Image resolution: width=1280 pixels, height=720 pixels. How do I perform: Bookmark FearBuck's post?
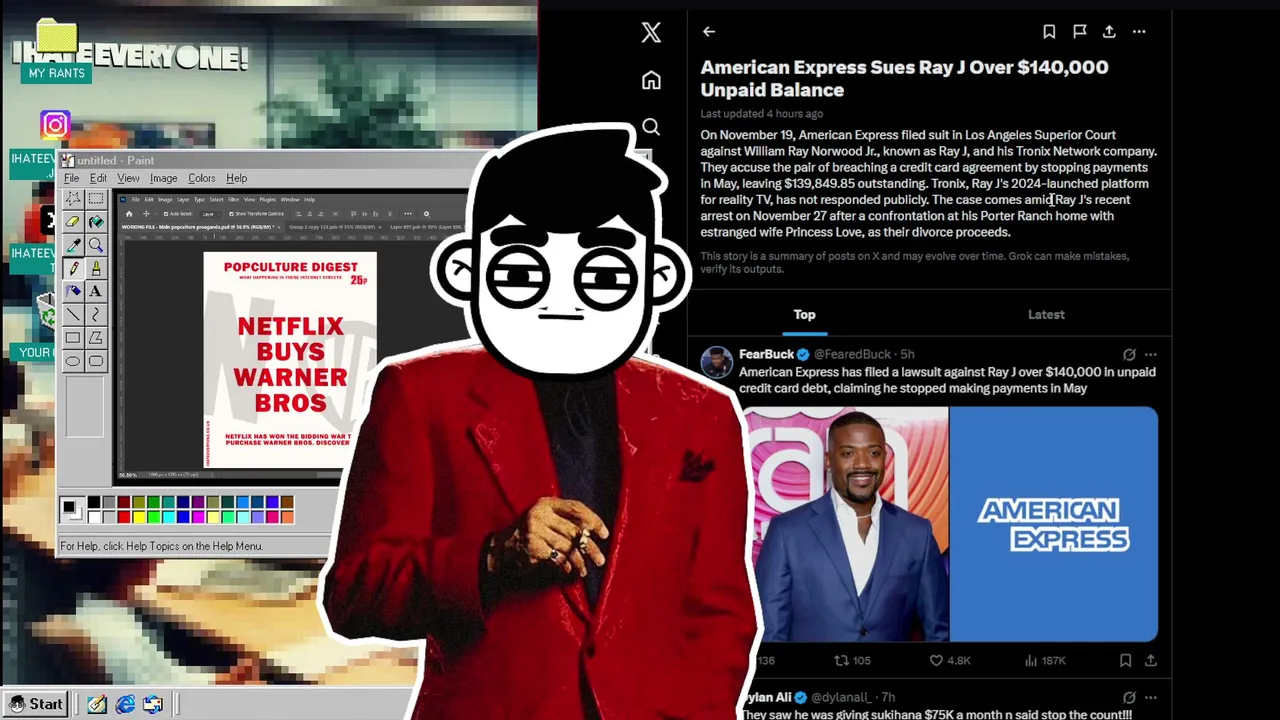(x=1125, y=660)
